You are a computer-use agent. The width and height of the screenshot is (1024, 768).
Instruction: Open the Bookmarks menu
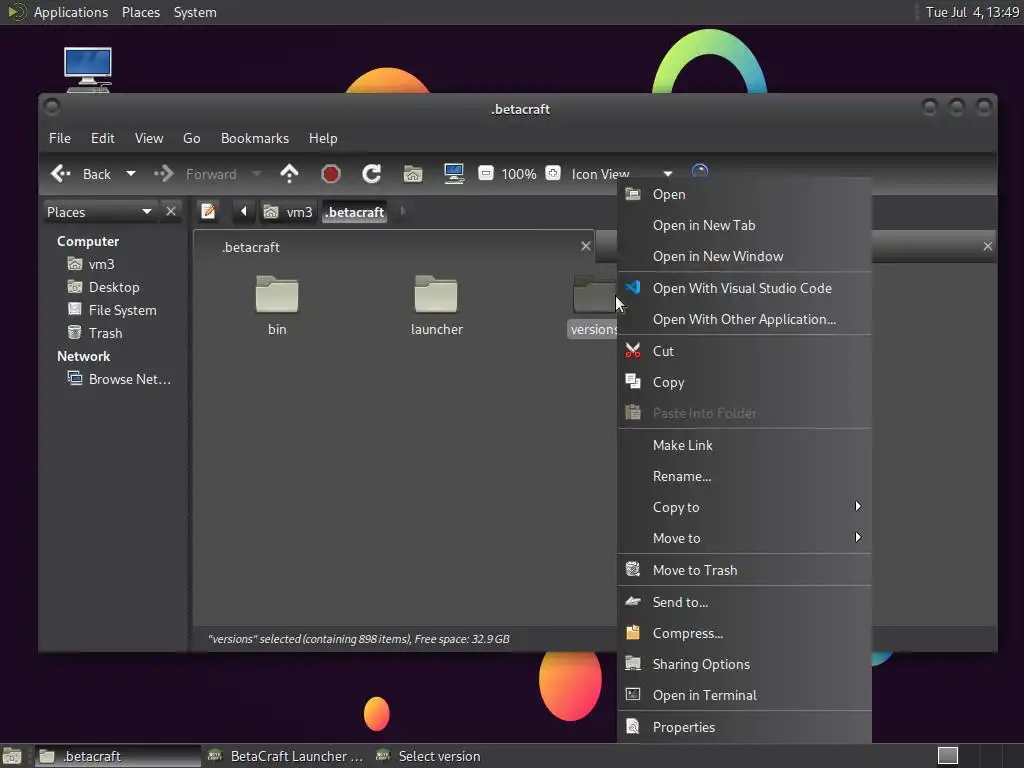click(255, 138)
